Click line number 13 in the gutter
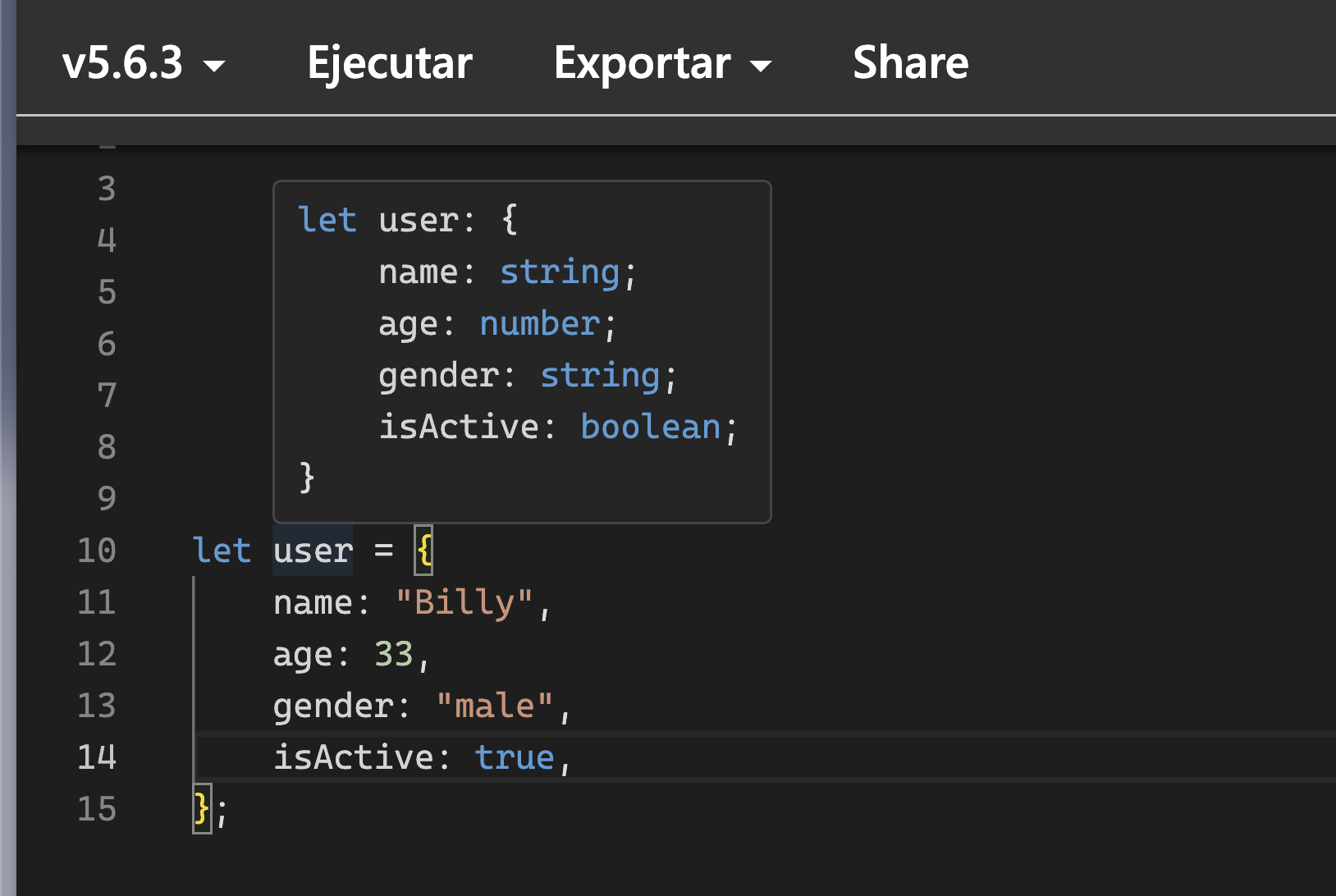Screen dimensions: 1336x896 [97, 706]
